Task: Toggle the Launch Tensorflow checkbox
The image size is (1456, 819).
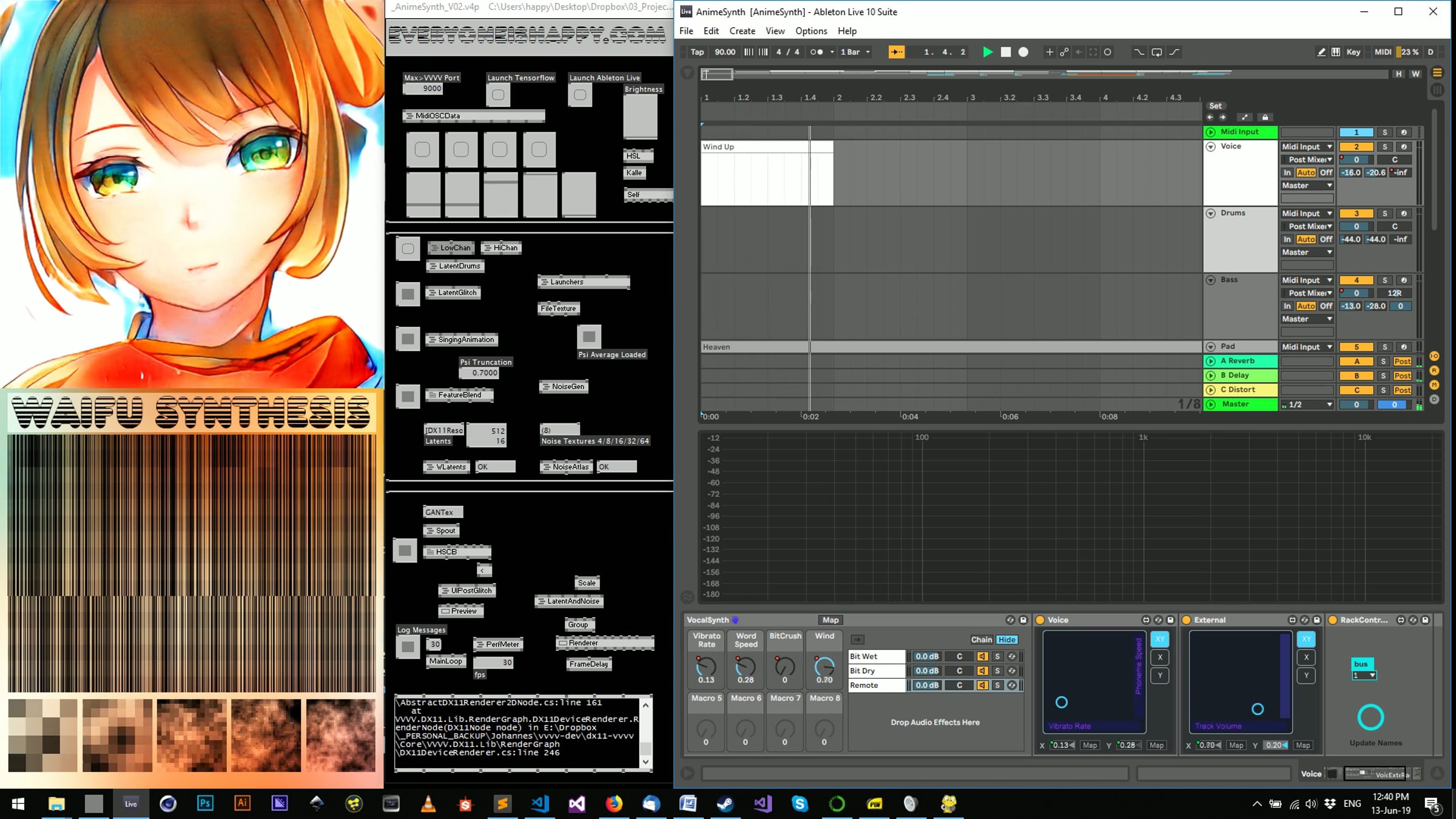Action: [498, 95]
